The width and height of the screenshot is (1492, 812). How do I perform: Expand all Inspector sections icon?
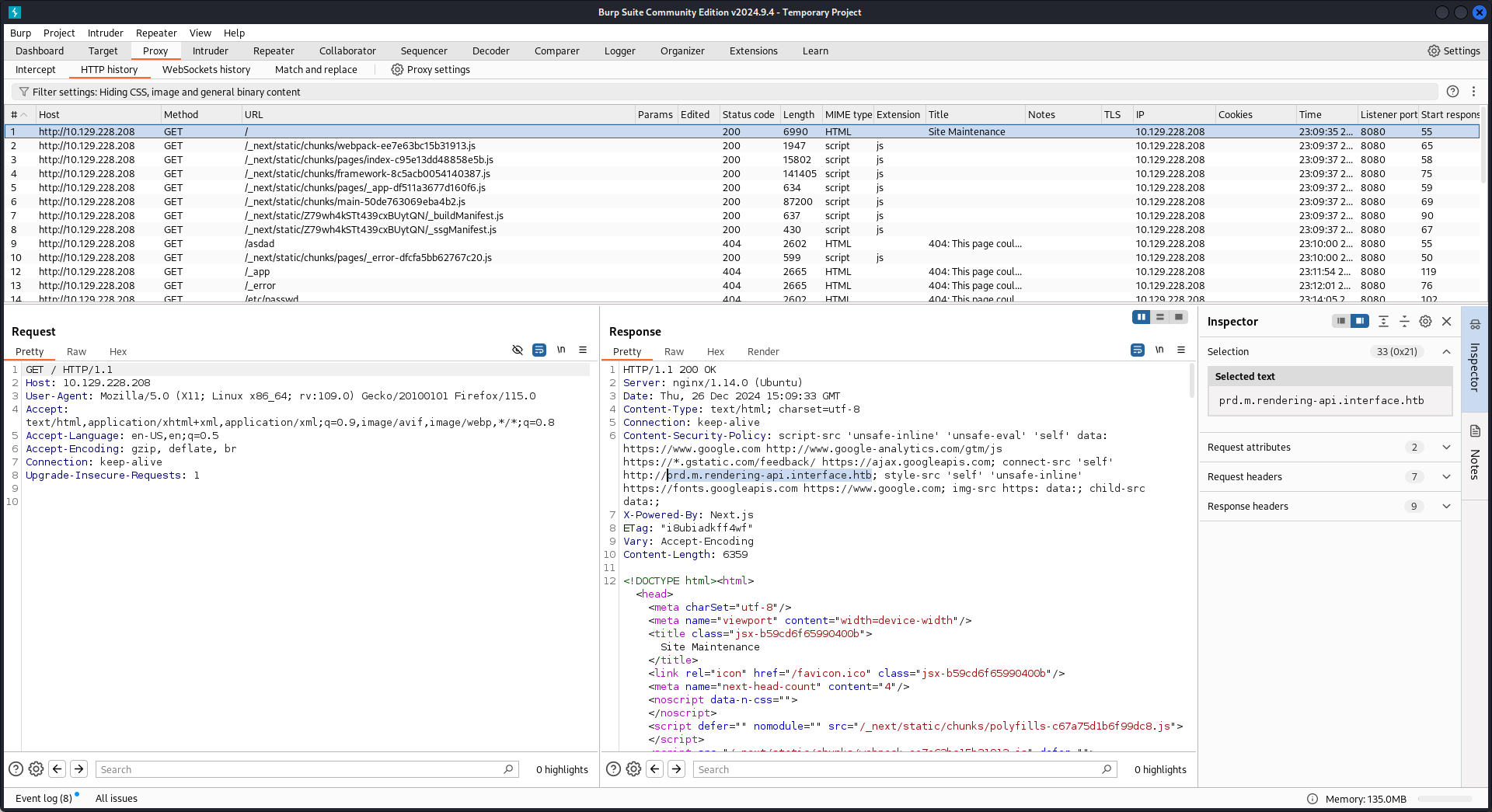click(x=1383, y=321)
